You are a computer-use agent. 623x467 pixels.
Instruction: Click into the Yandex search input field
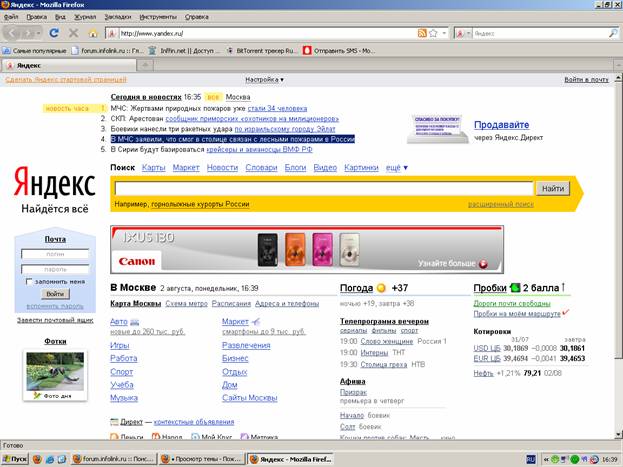pos(324,188)
